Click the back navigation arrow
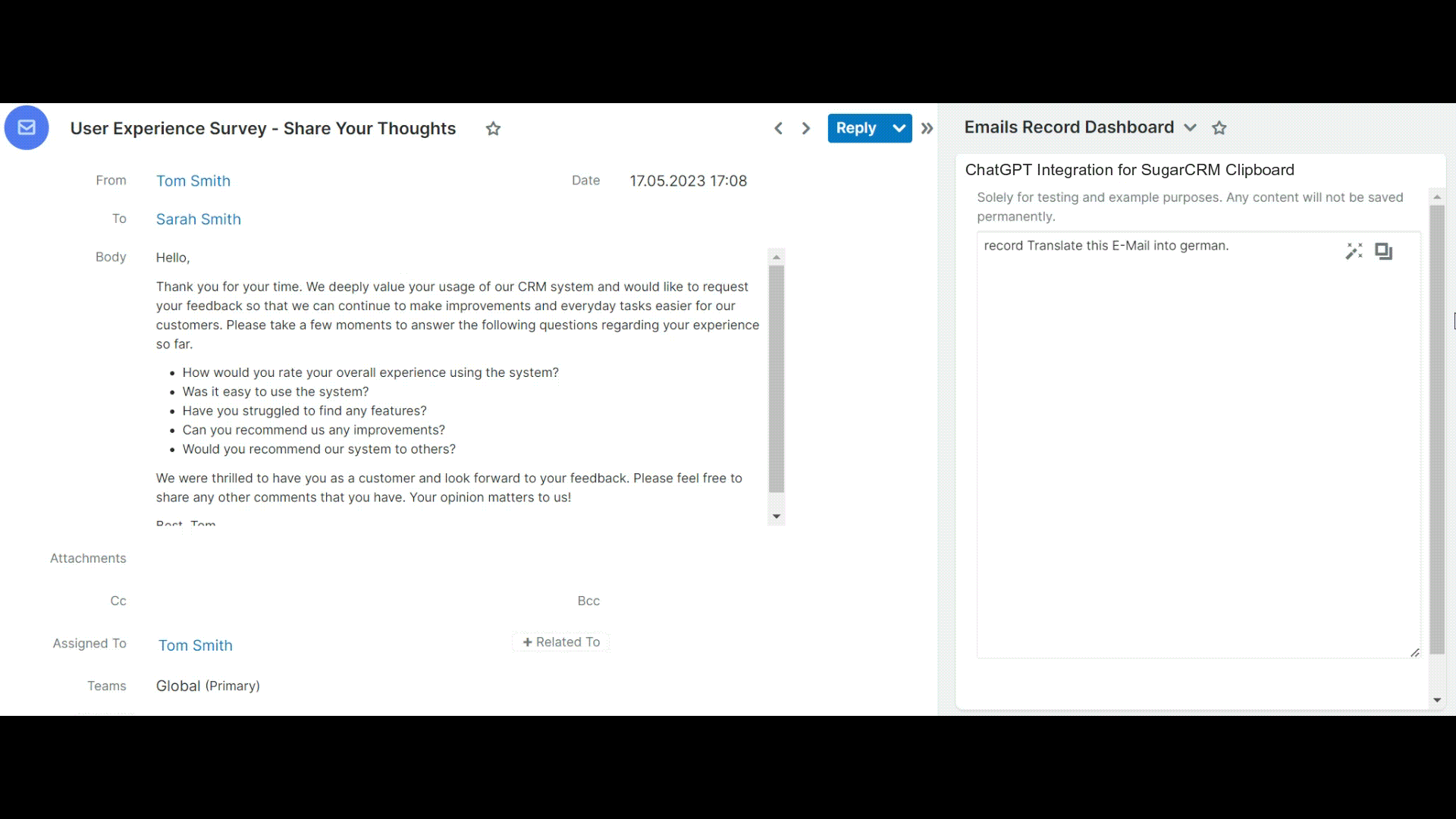Screen dimensions: 1456x819 779,128
